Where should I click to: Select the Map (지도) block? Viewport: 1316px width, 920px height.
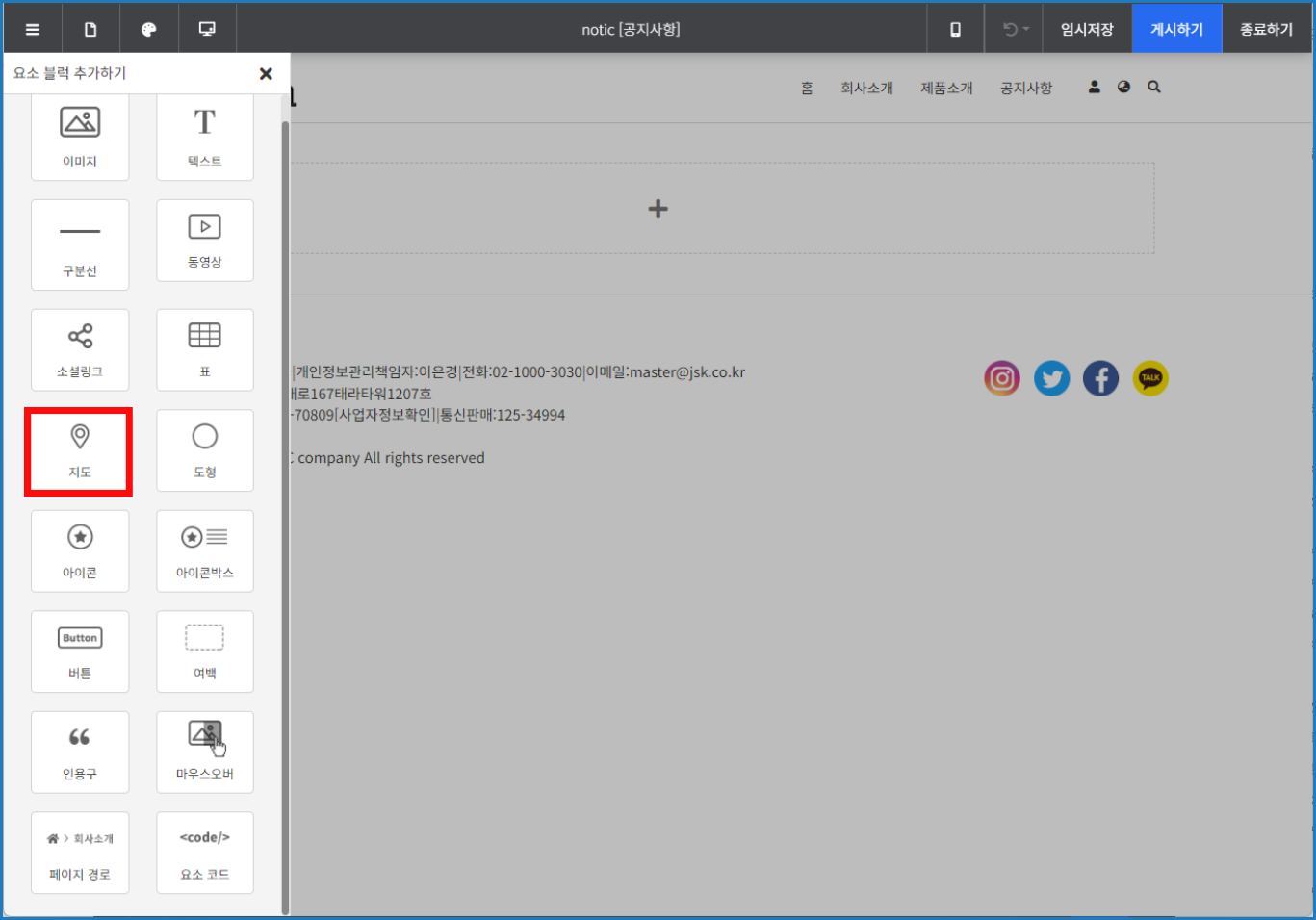pos(80,451)
